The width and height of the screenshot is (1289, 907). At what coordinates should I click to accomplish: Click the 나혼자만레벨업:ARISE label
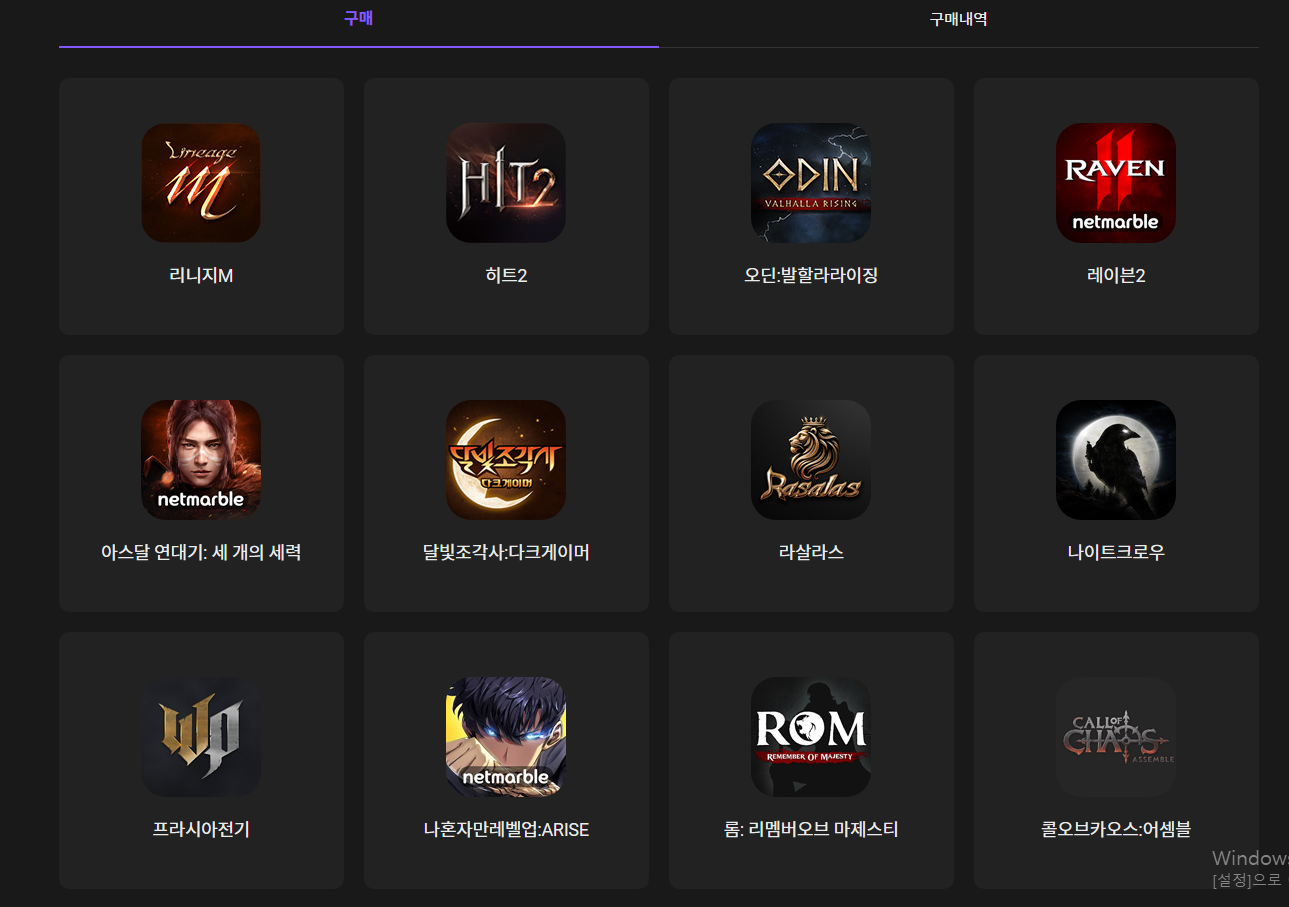(506, 830)
